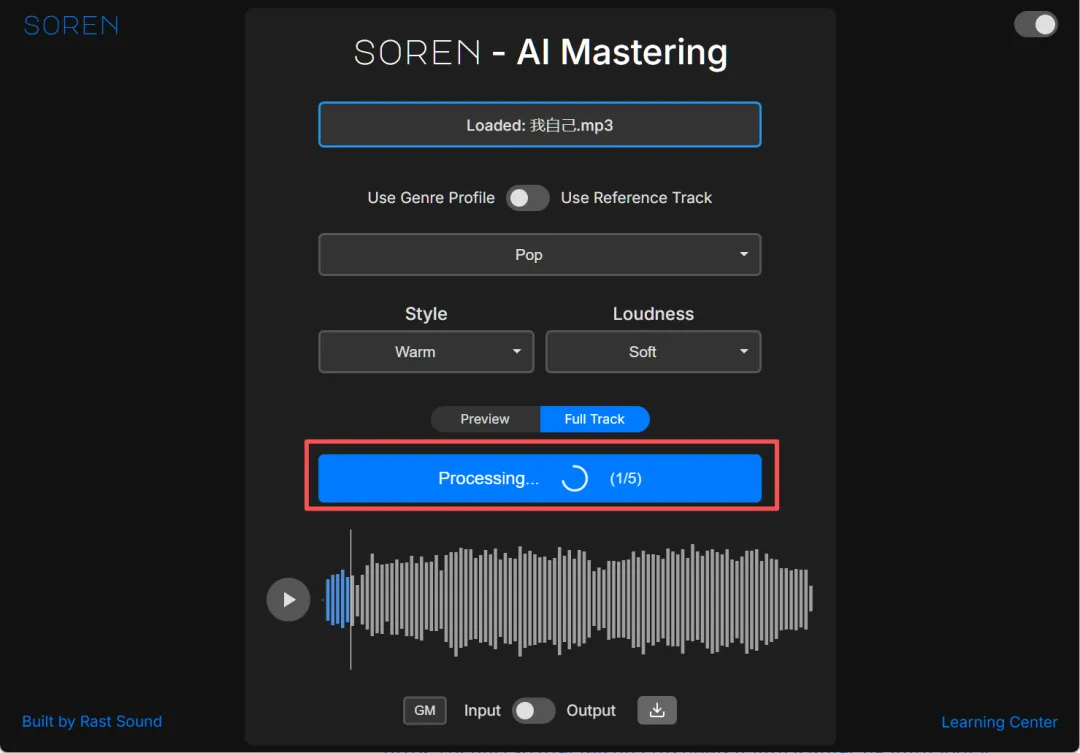Click the SOREN logo in the corner
The width and height of the screenshot is (1080, 753).
(71, 25)
